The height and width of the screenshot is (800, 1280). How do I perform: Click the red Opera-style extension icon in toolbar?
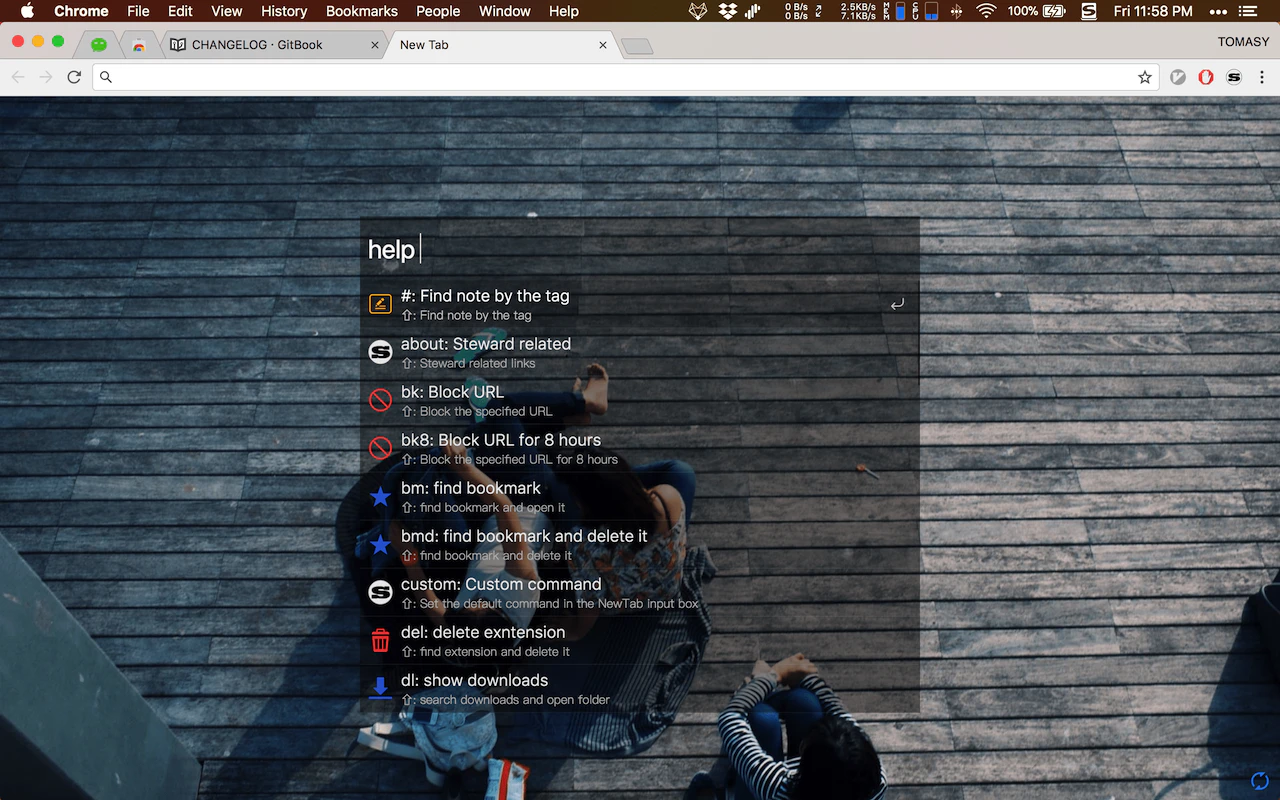(x=1206, y=77)
